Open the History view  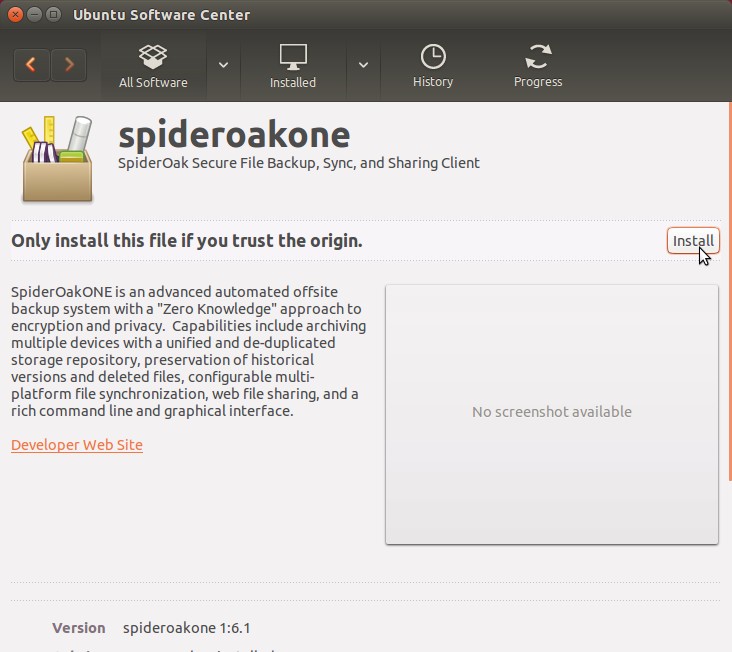coord(433,66)
